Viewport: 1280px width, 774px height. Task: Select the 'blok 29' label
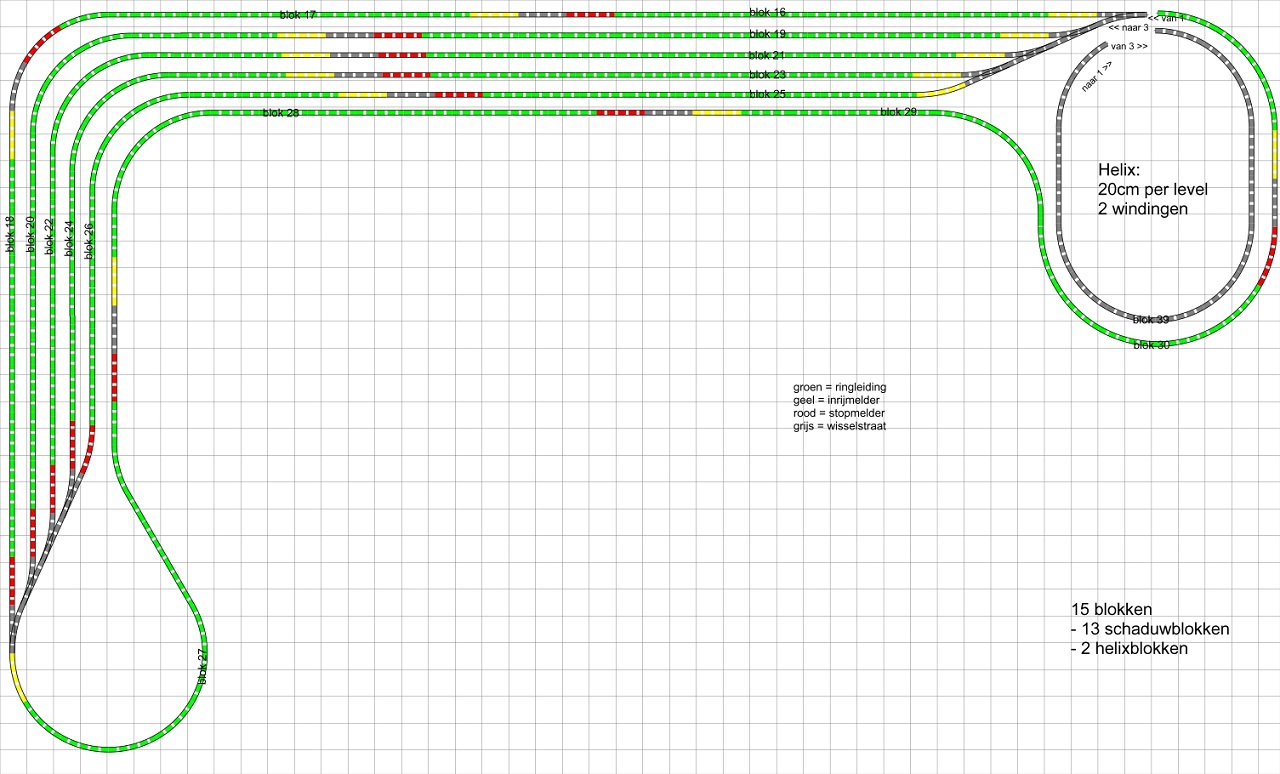(x=898, y=112)
